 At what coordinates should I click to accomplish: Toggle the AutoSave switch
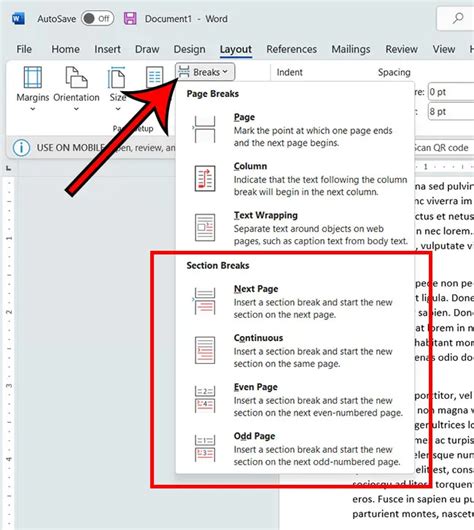coord(97,19)
